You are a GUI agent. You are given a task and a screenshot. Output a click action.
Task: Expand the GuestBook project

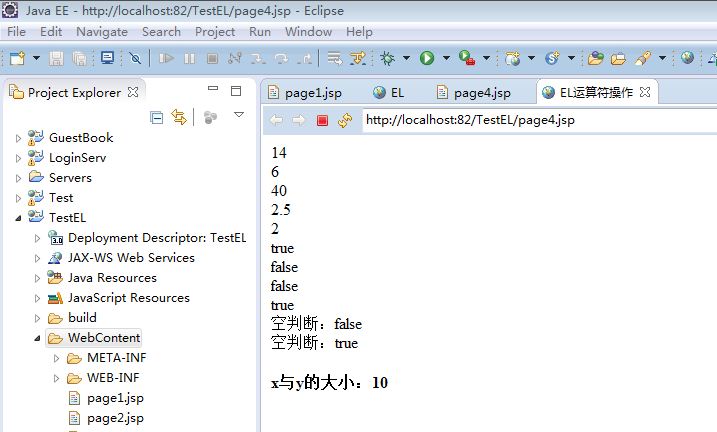point(18,138)
